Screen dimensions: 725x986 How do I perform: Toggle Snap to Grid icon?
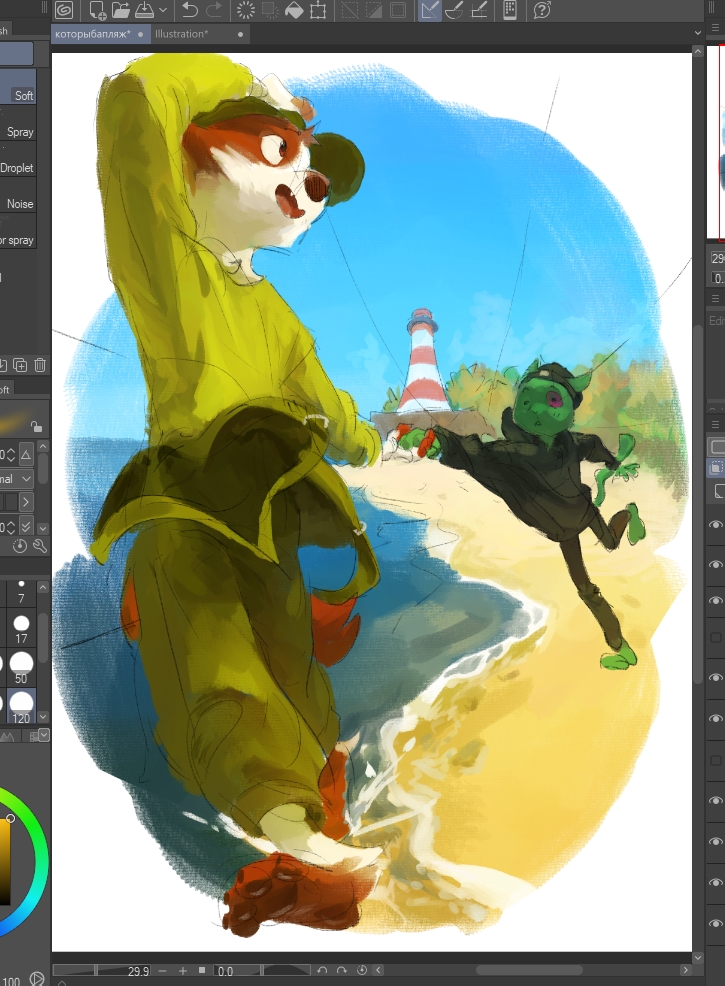point(479,10)
